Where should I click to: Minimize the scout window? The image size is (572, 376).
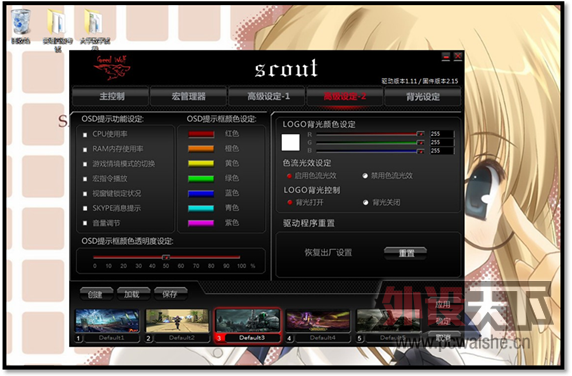tap(446, 57)
